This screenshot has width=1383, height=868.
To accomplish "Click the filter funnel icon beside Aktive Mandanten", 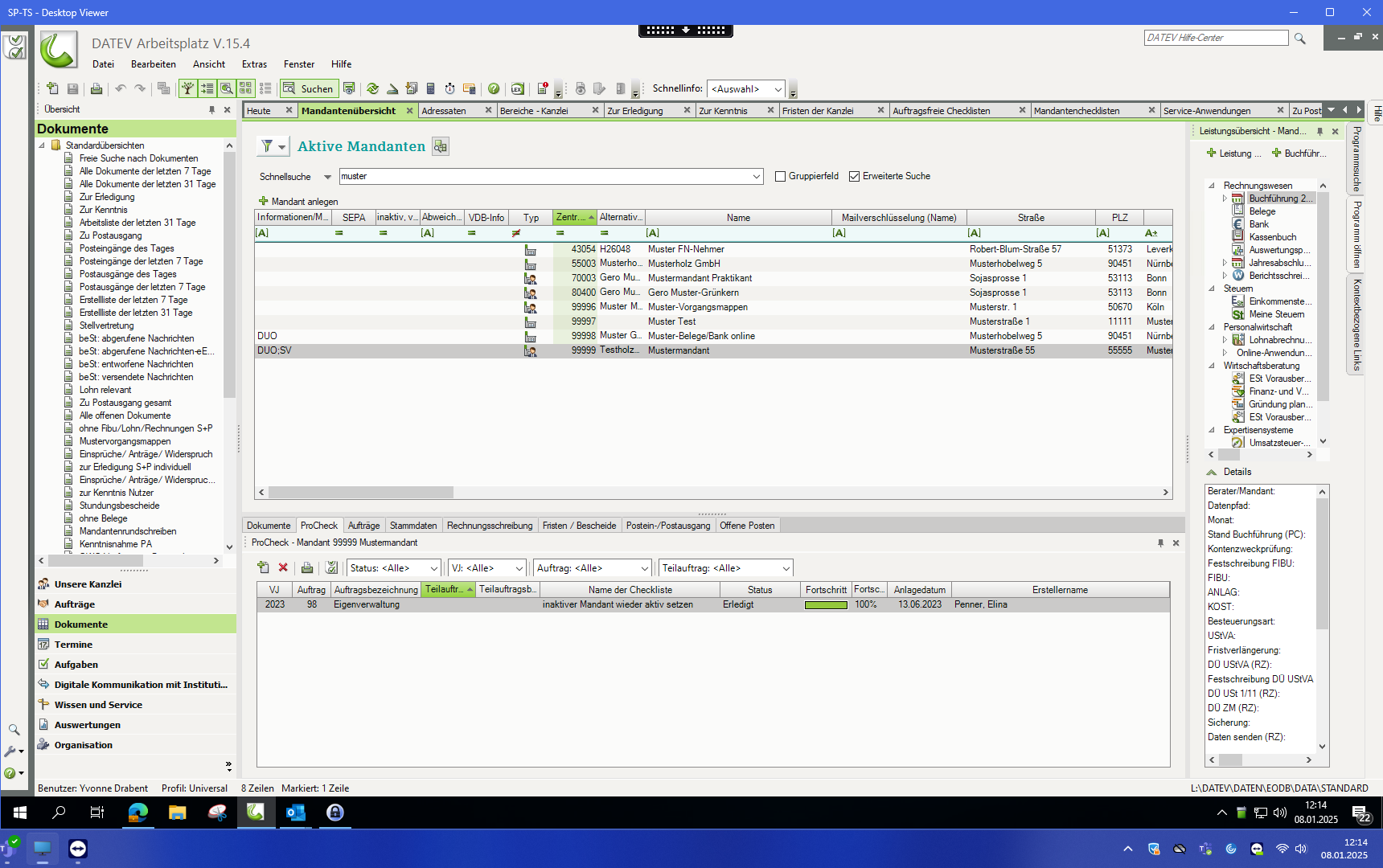I will pyautogui.click(x=267, y=146).
